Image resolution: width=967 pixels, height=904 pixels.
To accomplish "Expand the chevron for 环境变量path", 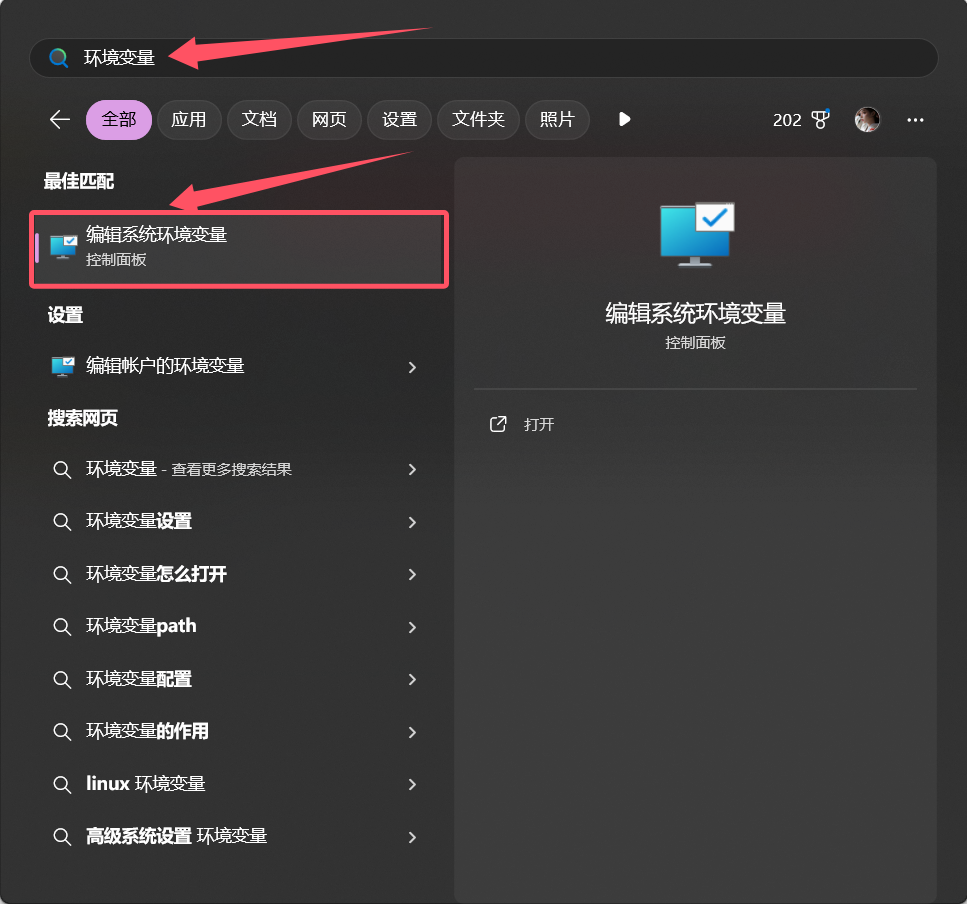I will [x=413, y=627].
